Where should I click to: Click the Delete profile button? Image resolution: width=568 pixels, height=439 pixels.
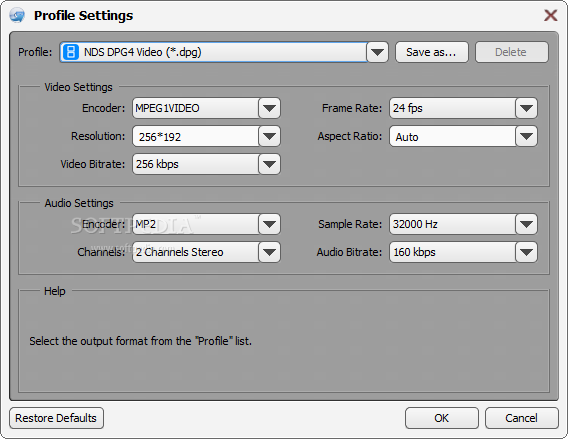(511, 52)
